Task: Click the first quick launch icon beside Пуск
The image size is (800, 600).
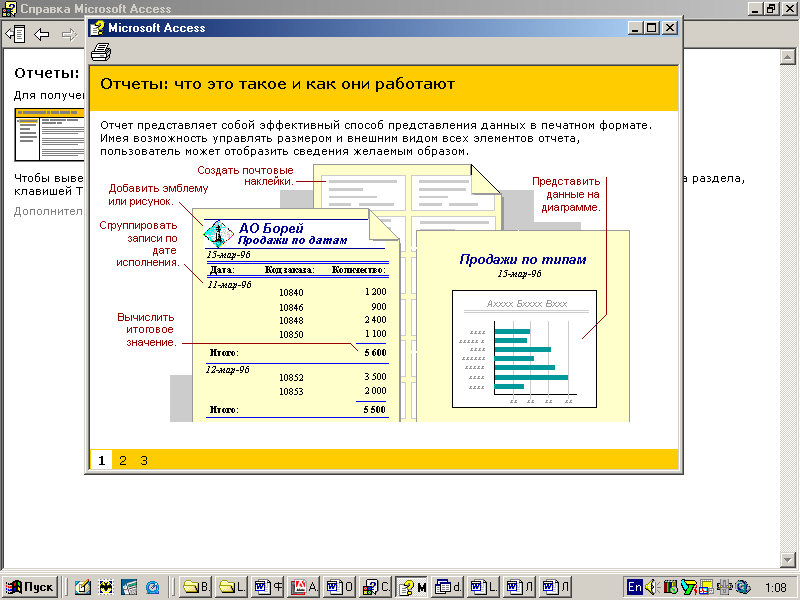Action: 82,587
